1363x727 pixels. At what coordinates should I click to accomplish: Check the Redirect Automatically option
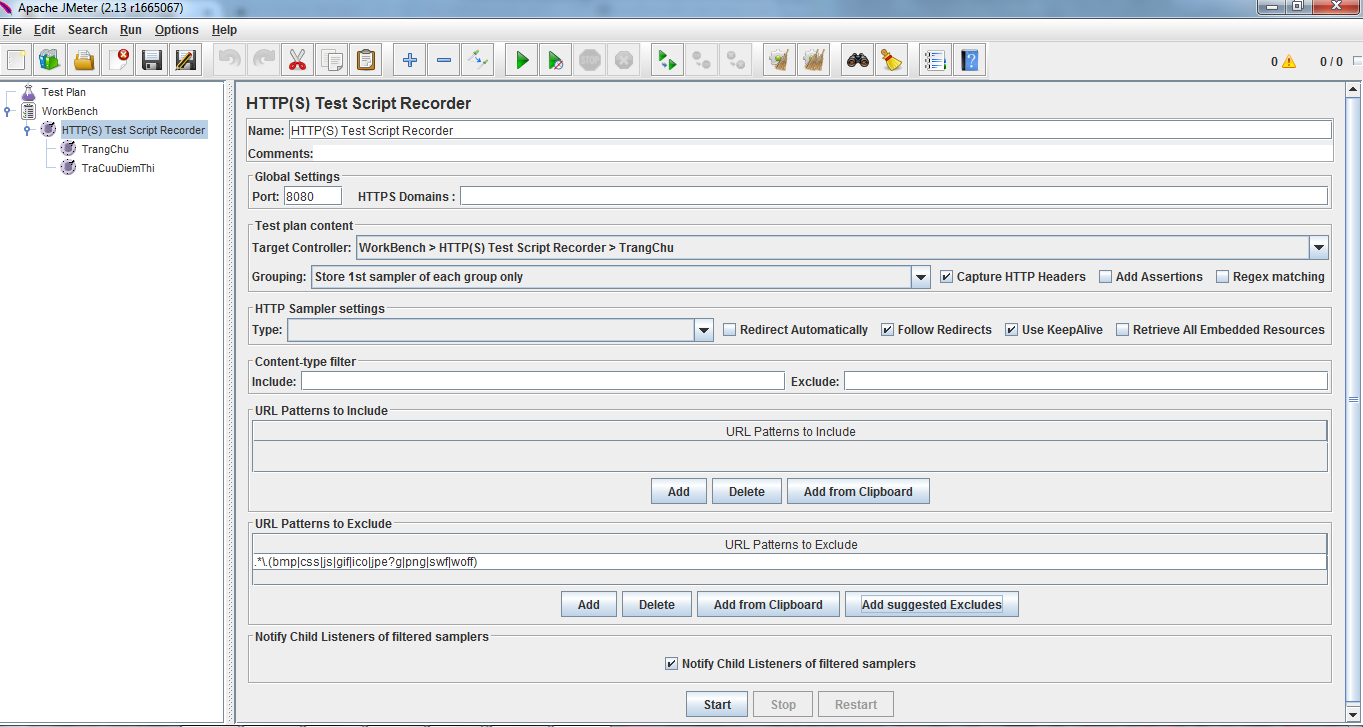click(x=729, y=330)
